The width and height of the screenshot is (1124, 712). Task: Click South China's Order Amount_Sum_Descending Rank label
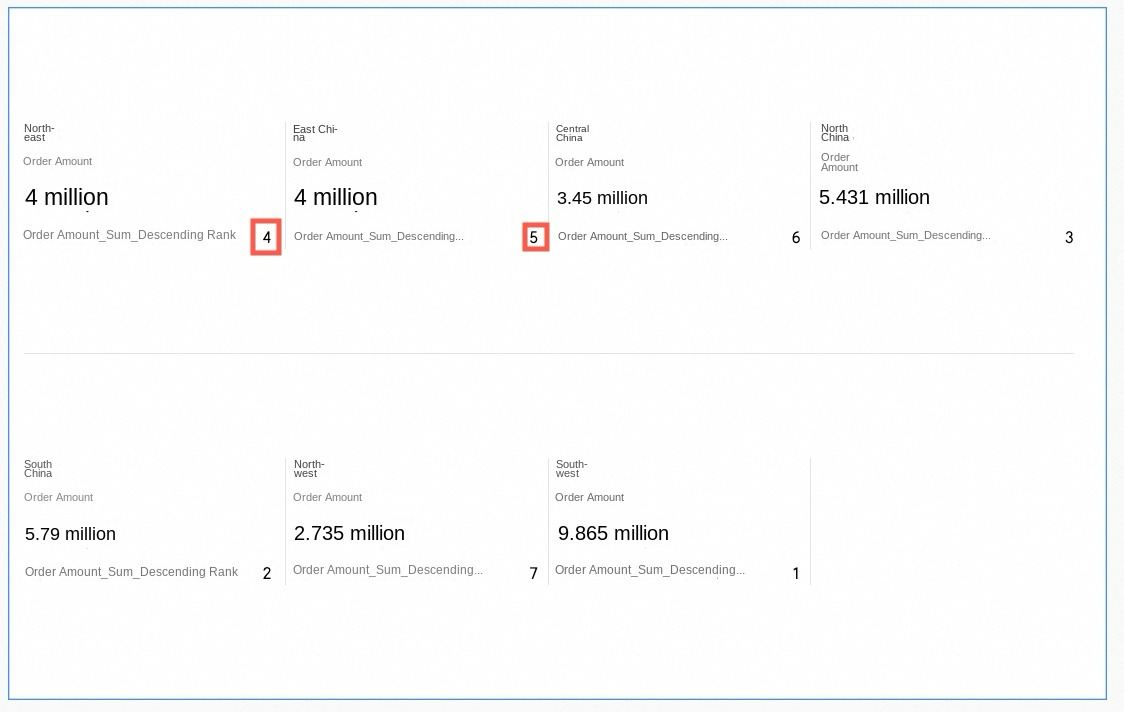click(131, 572)
